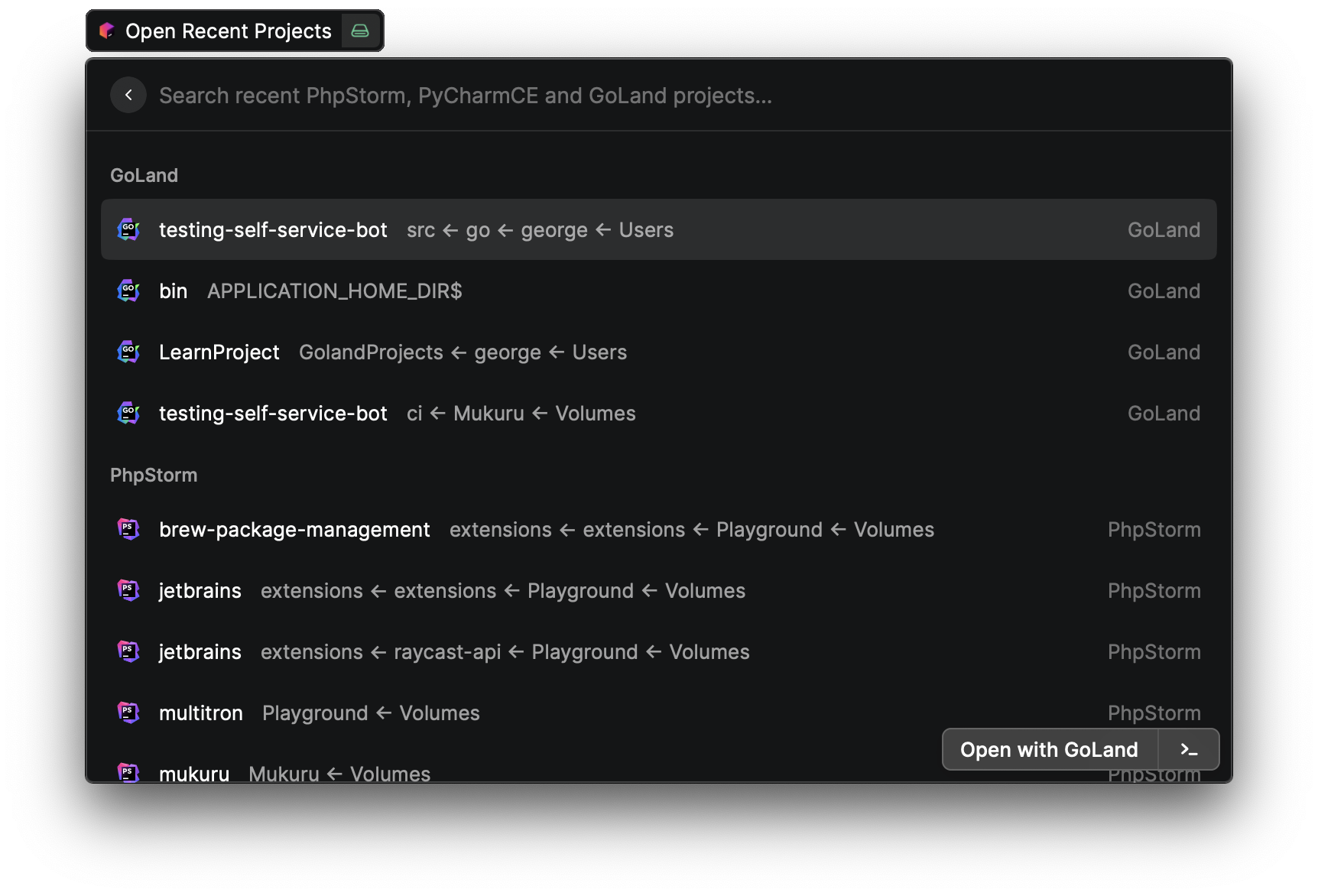Click path ci ← Mukuru ← Volumes

[x=521, y=414]
